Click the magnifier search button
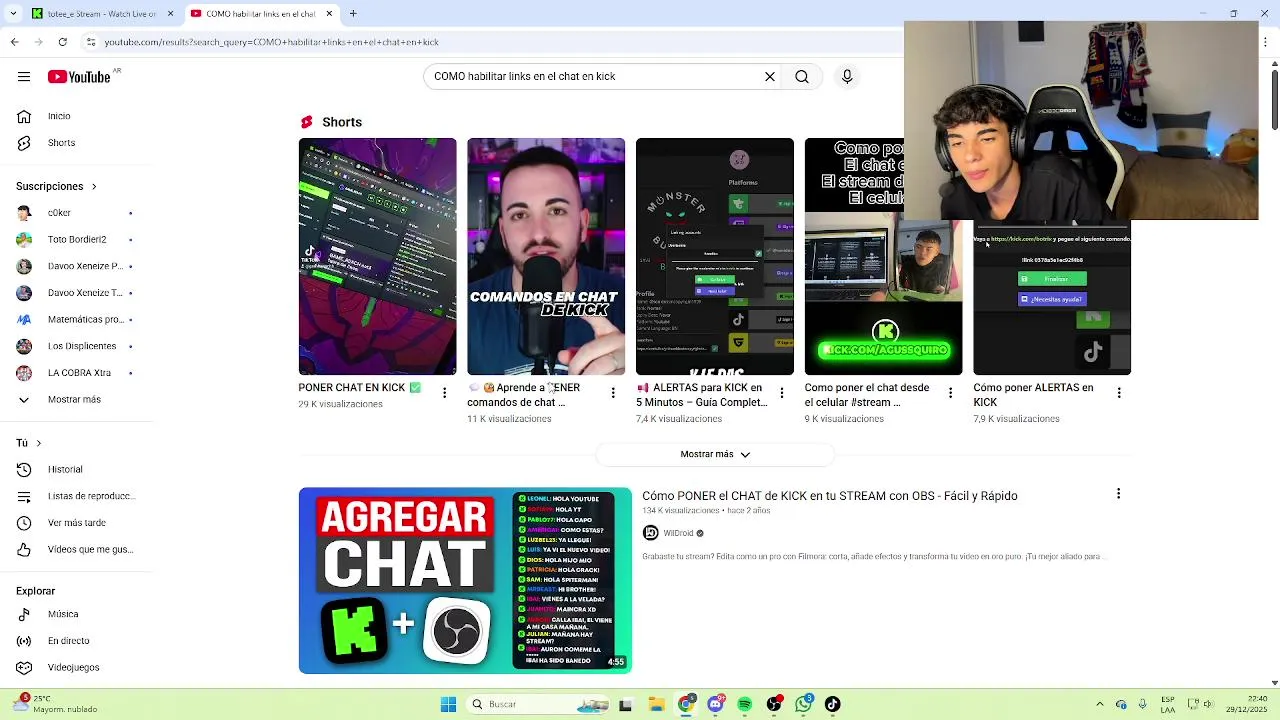The image size is (1280, 720). point(802,76)
